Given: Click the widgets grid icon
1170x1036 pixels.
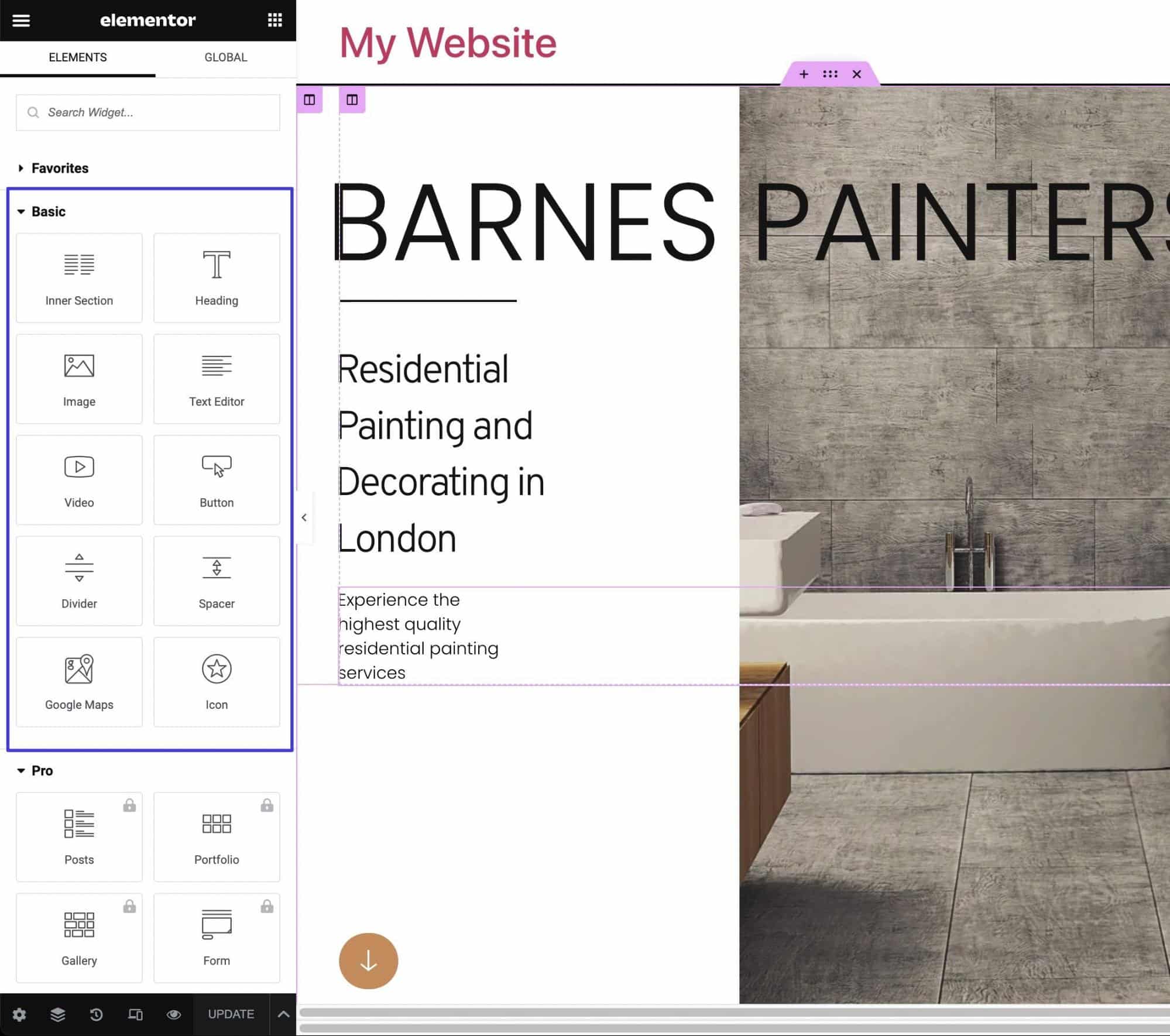Looking at the screenshot, I should [275, 20].
